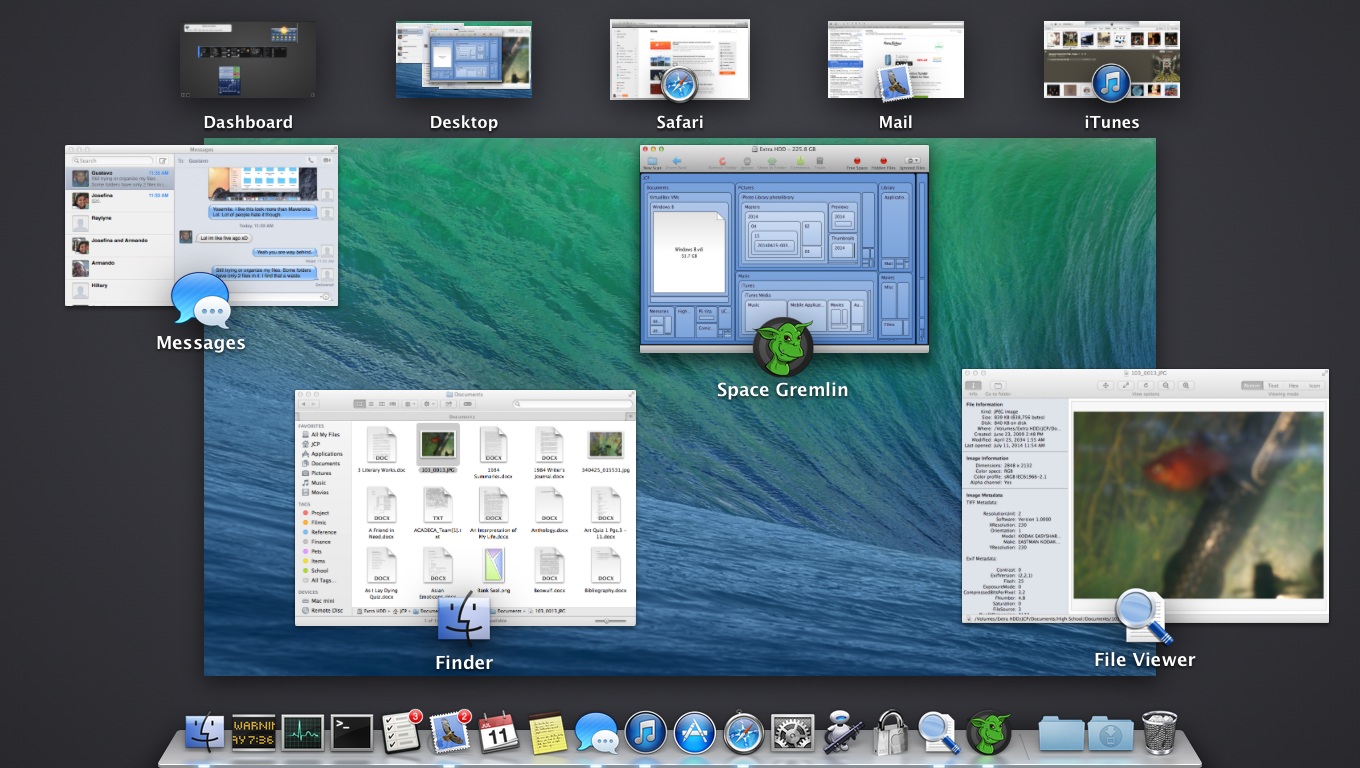The height and width of the screenshot is (768, 1360).
Task: Switch to the Safari space thumbnail at top
Action: click(x=679, y=60)
